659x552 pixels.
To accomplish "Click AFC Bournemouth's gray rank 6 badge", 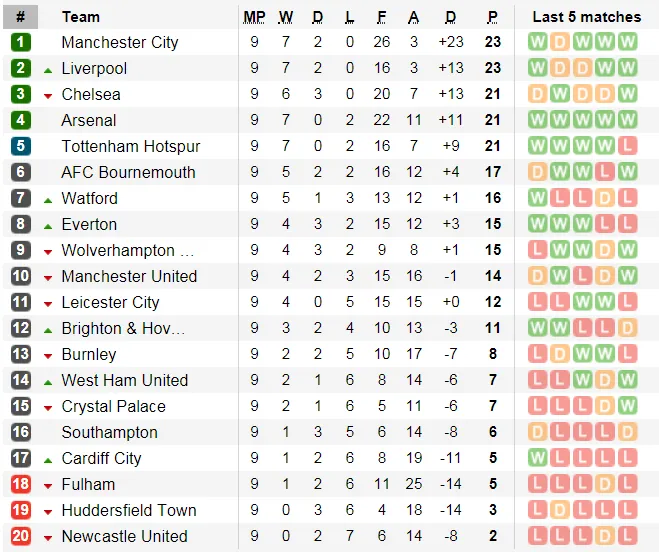I will (21, 172).
